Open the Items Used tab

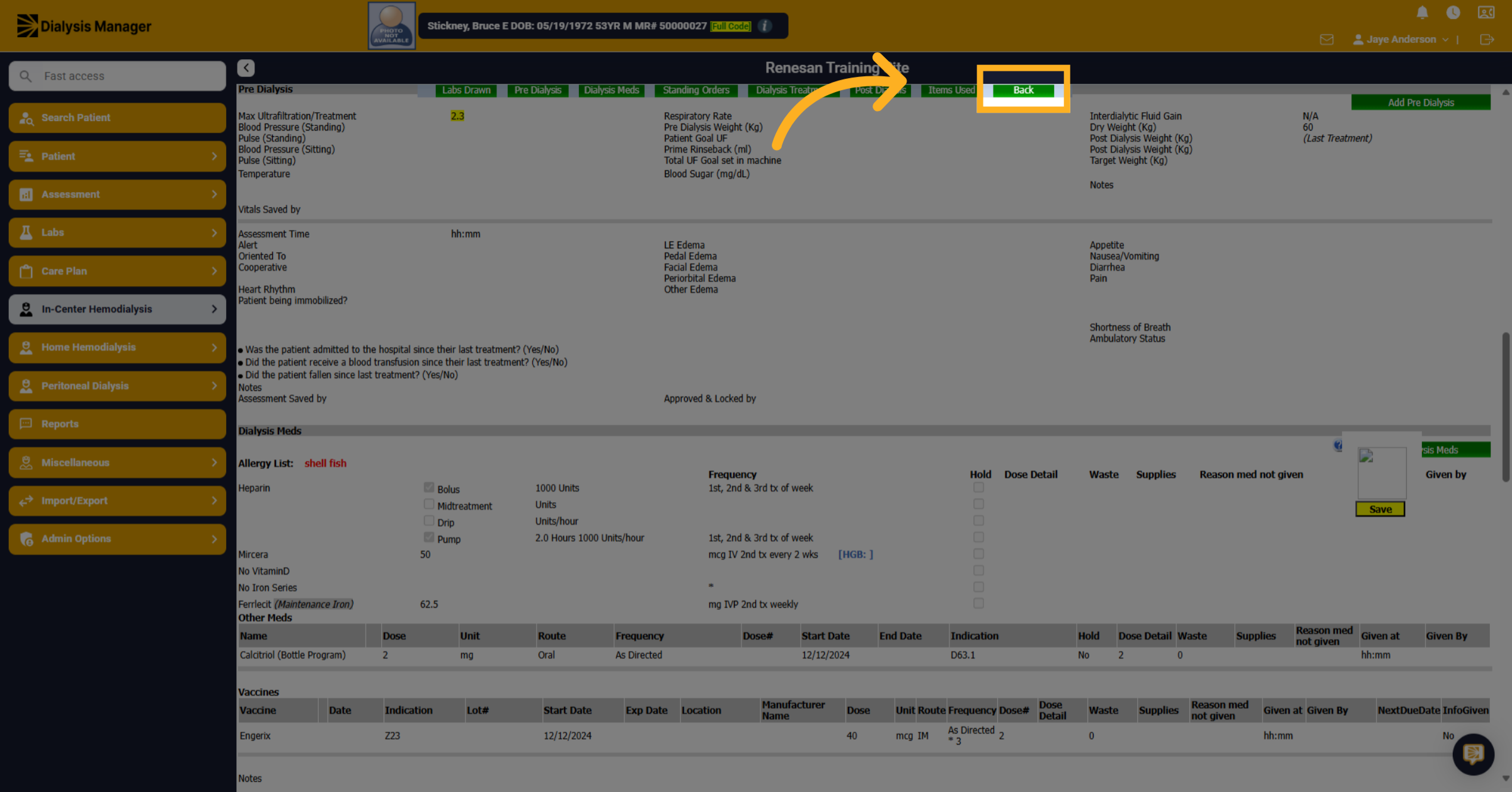click(x=949, y=90)
